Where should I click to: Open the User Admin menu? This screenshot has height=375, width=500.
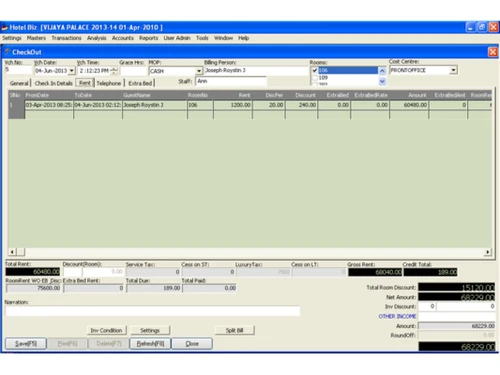(x=177, y=38)
